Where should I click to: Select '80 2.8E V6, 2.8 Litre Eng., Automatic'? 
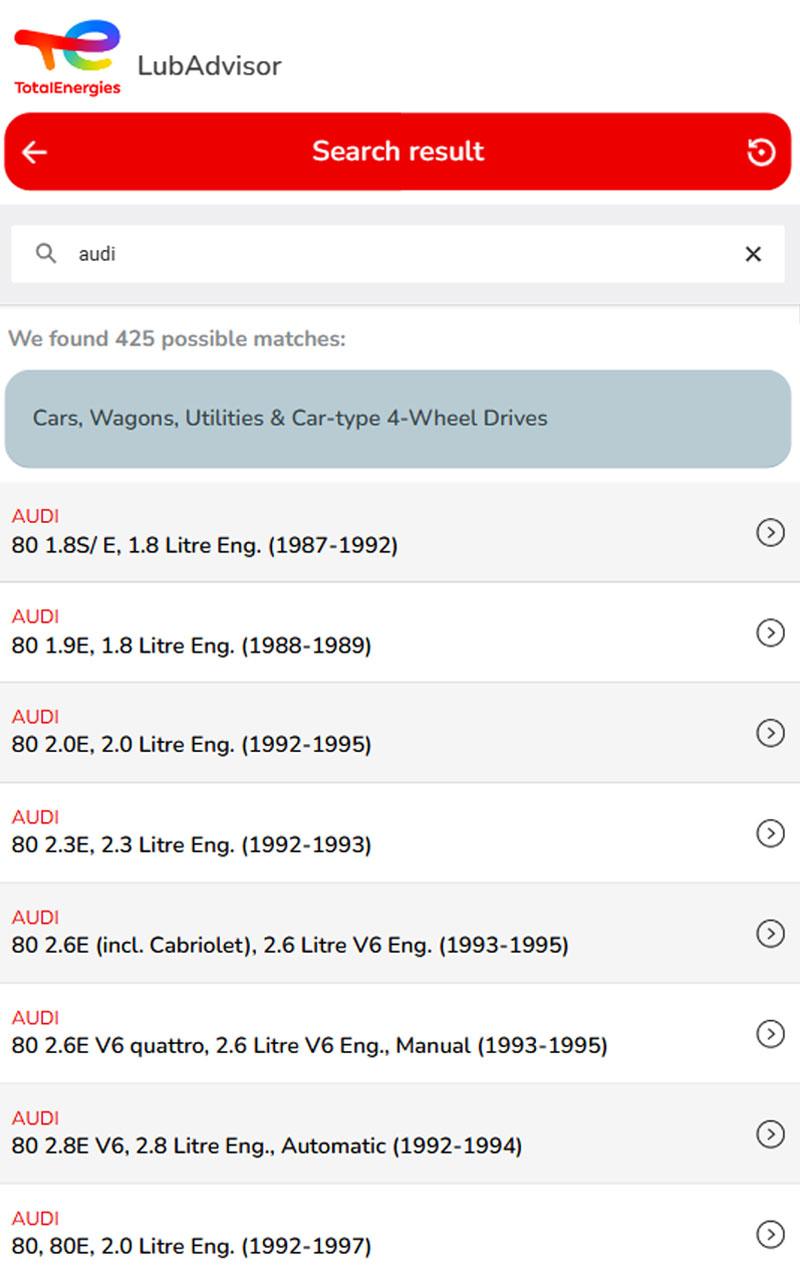[x=267, y=1146]
